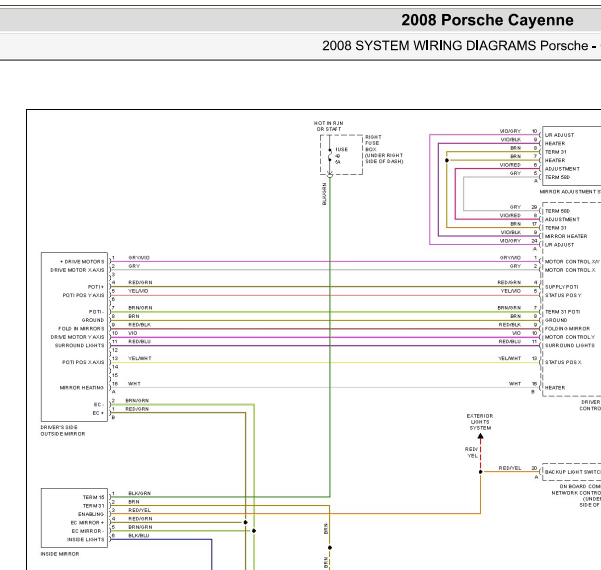Select the "2008 SYSTEM WIRING DIAGRAMS Porsche" heading
Screen dimensions: 601x570
pyautogui.click(x=455, y=46)
